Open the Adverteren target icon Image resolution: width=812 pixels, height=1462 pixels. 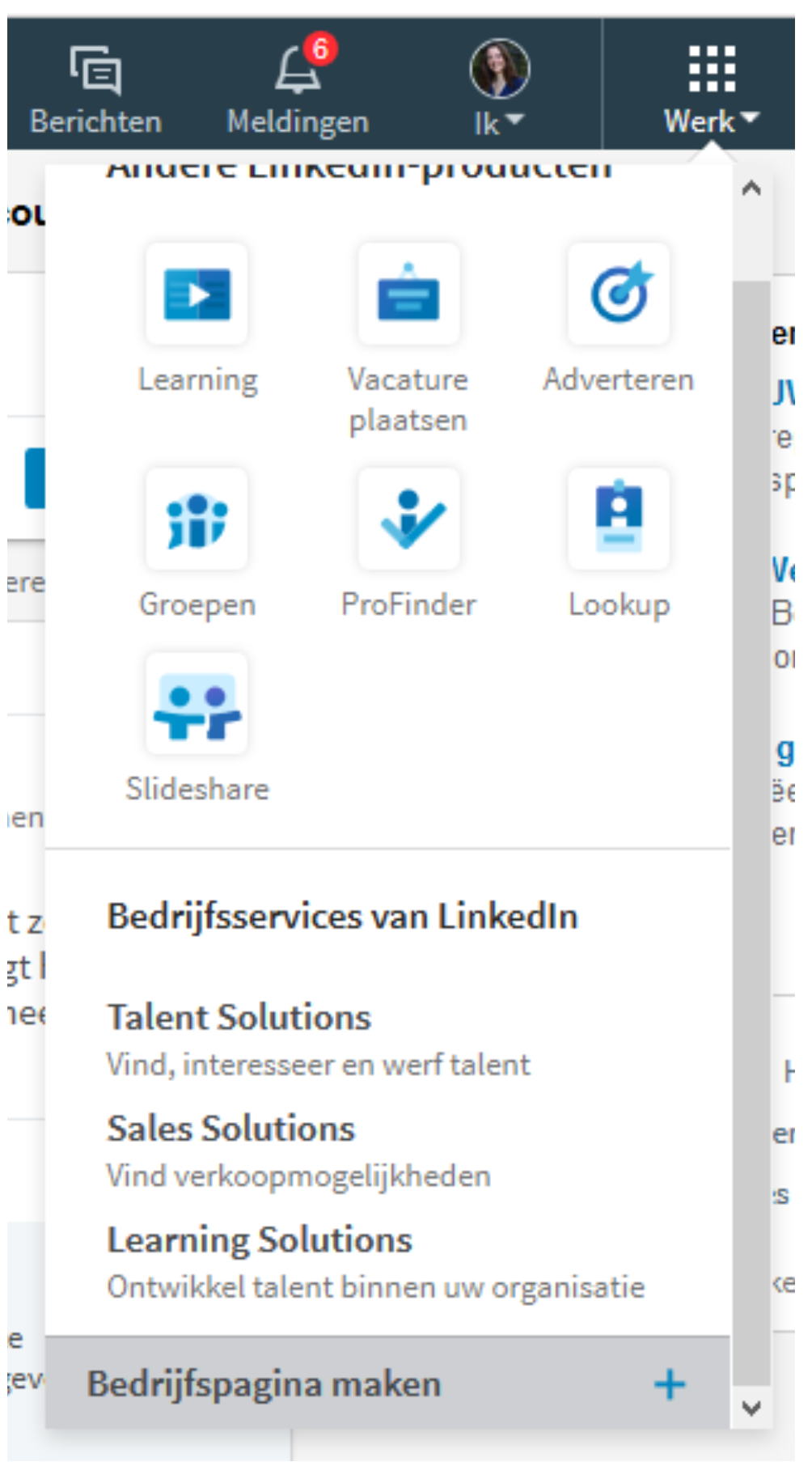click(619, 294)
